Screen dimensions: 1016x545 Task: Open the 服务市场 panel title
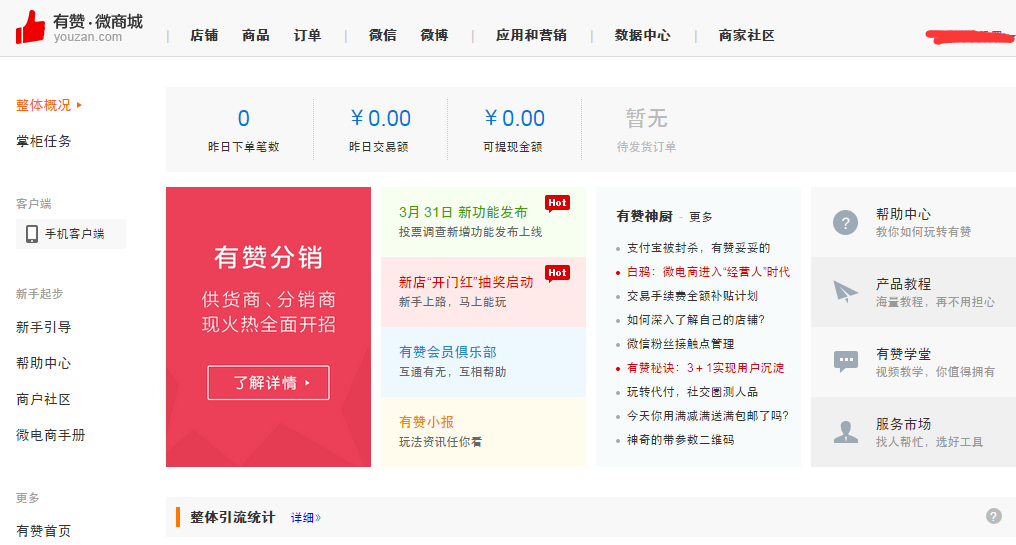[903, 424]
